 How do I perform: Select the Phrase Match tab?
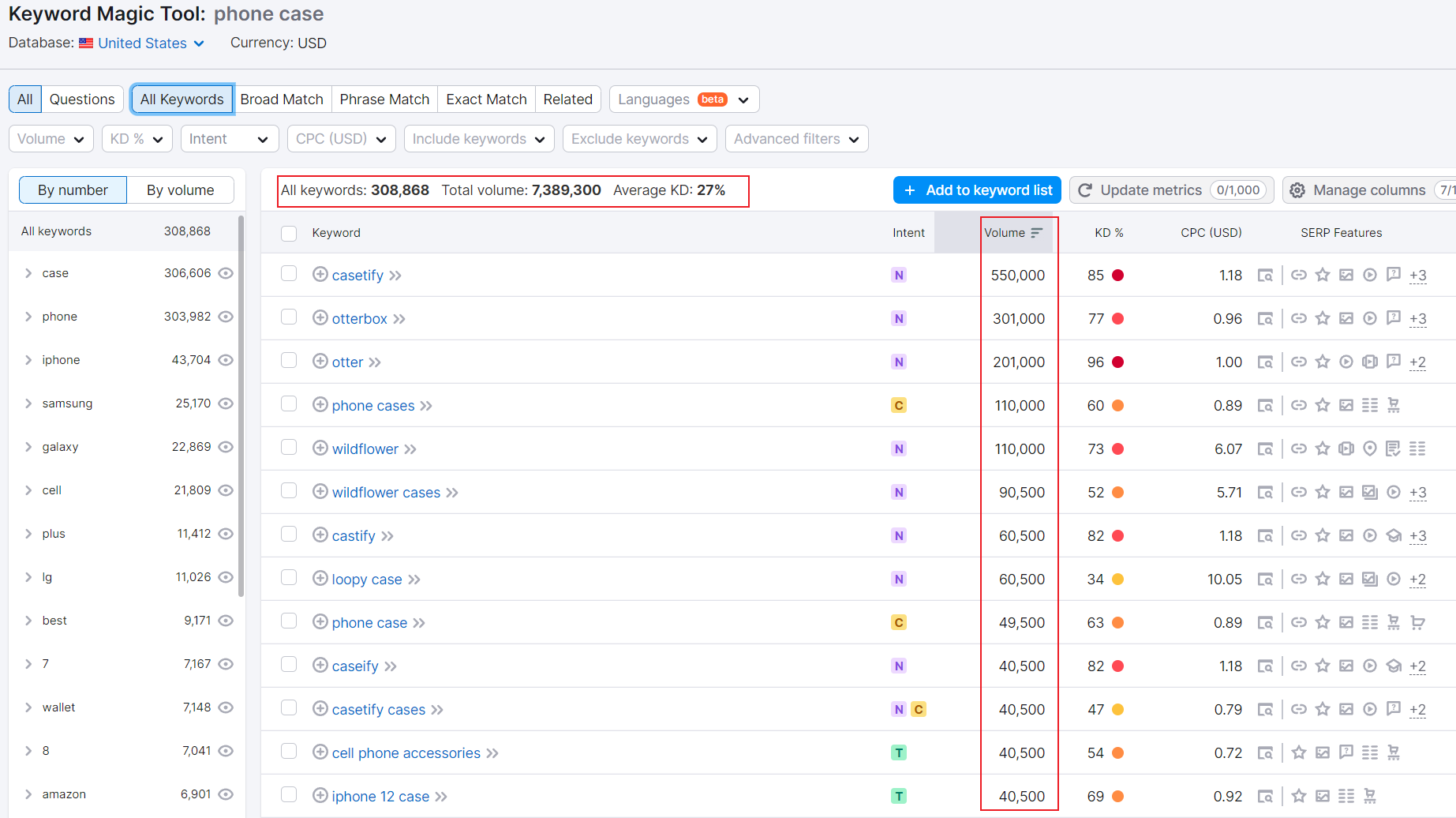[384, 99]
